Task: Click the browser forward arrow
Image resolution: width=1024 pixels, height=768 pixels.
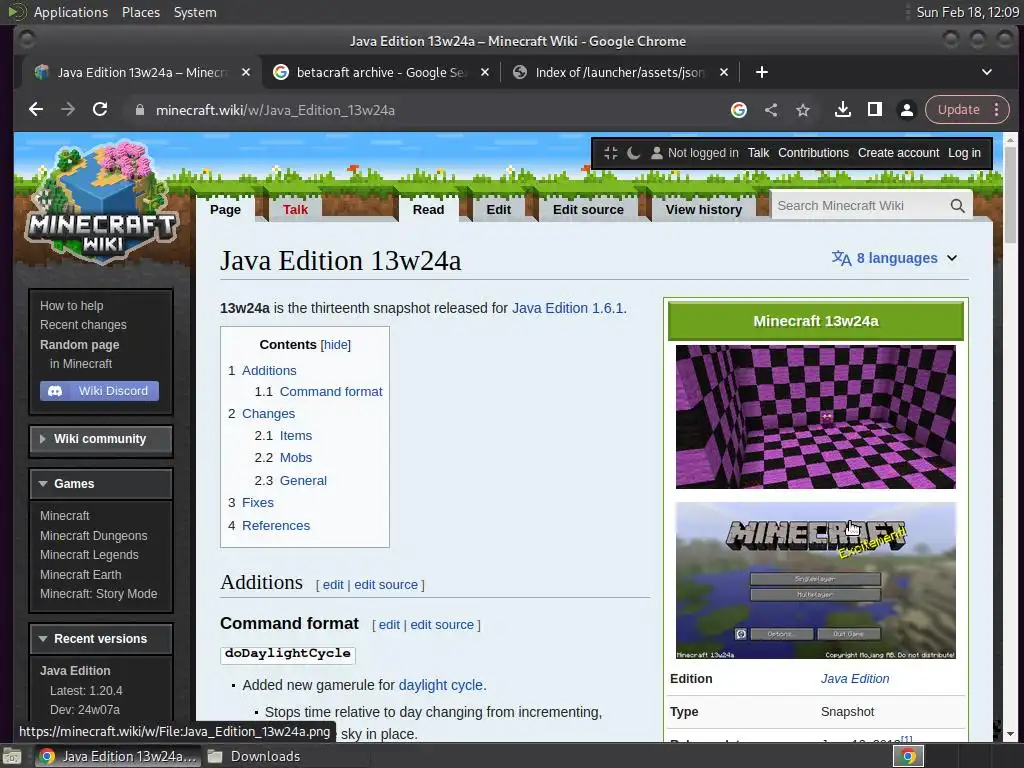Action: coord(68,110)
